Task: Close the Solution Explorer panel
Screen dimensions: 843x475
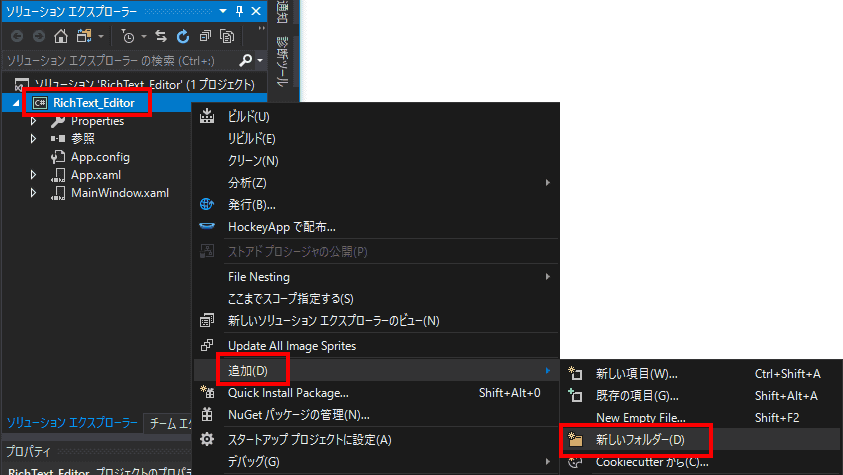Action: pyautogui.click(x=256, y=11)
